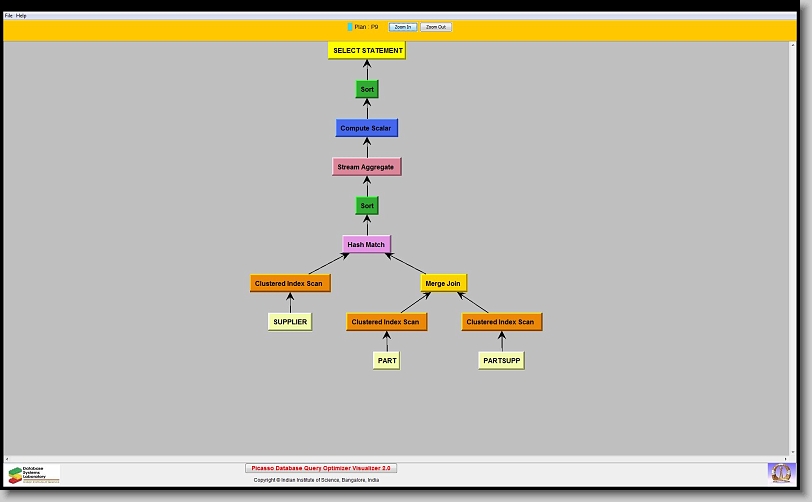Click the Picasso Database Query Optimizer Visualizer button

coord(321,468)
